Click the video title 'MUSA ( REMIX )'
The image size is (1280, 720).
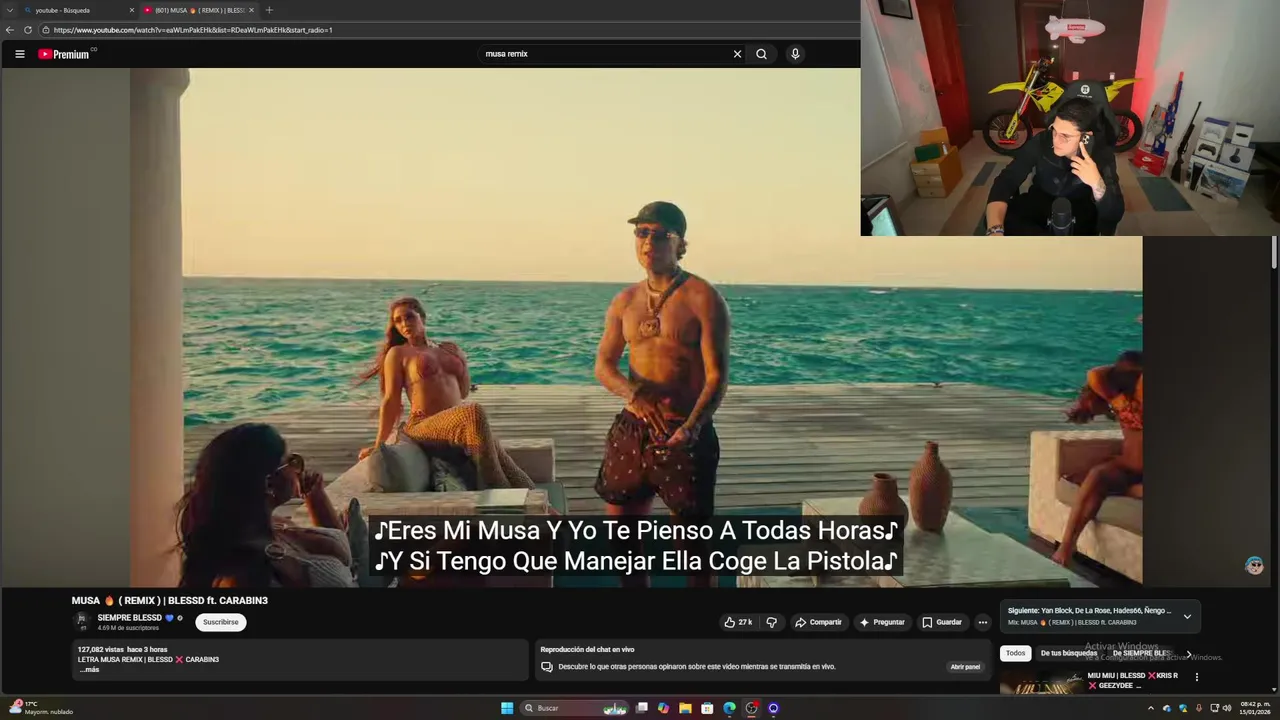(170, 600)
